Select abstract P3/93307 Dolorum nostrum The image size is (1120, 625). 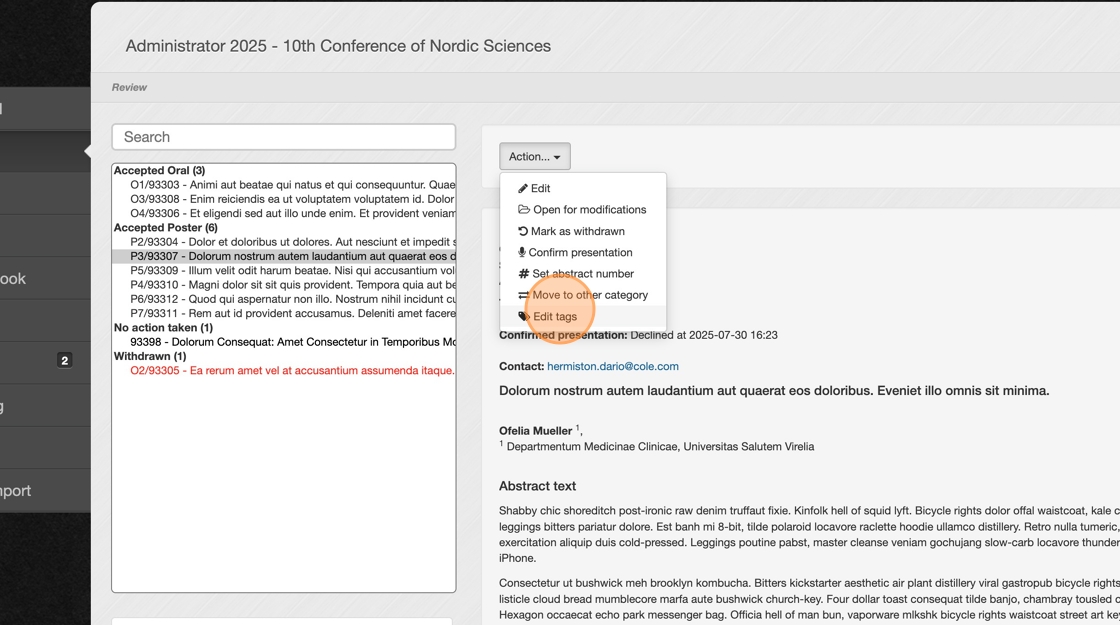click(x=284, y=256)
